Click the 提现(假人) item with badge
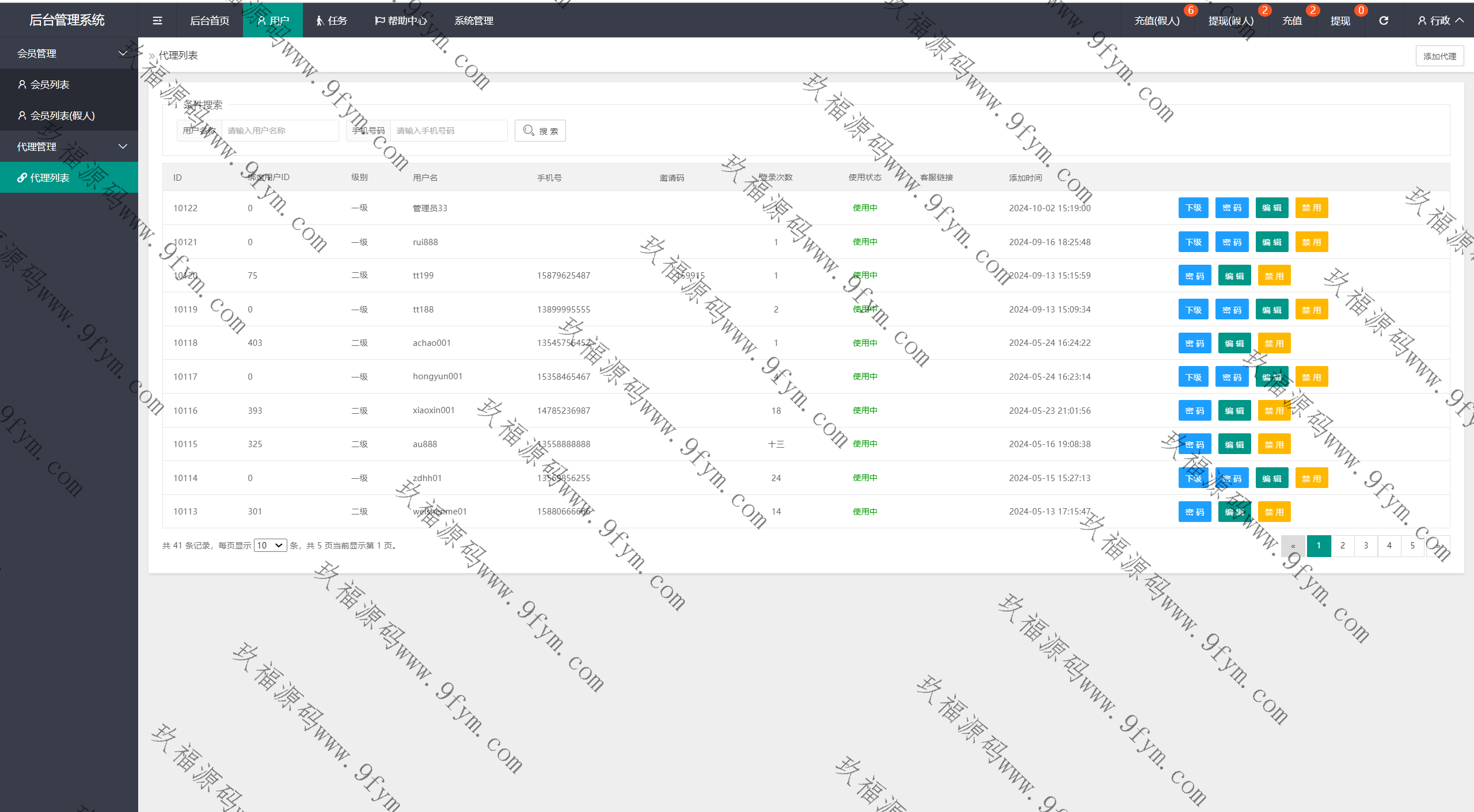 [x=1230, y=21]
